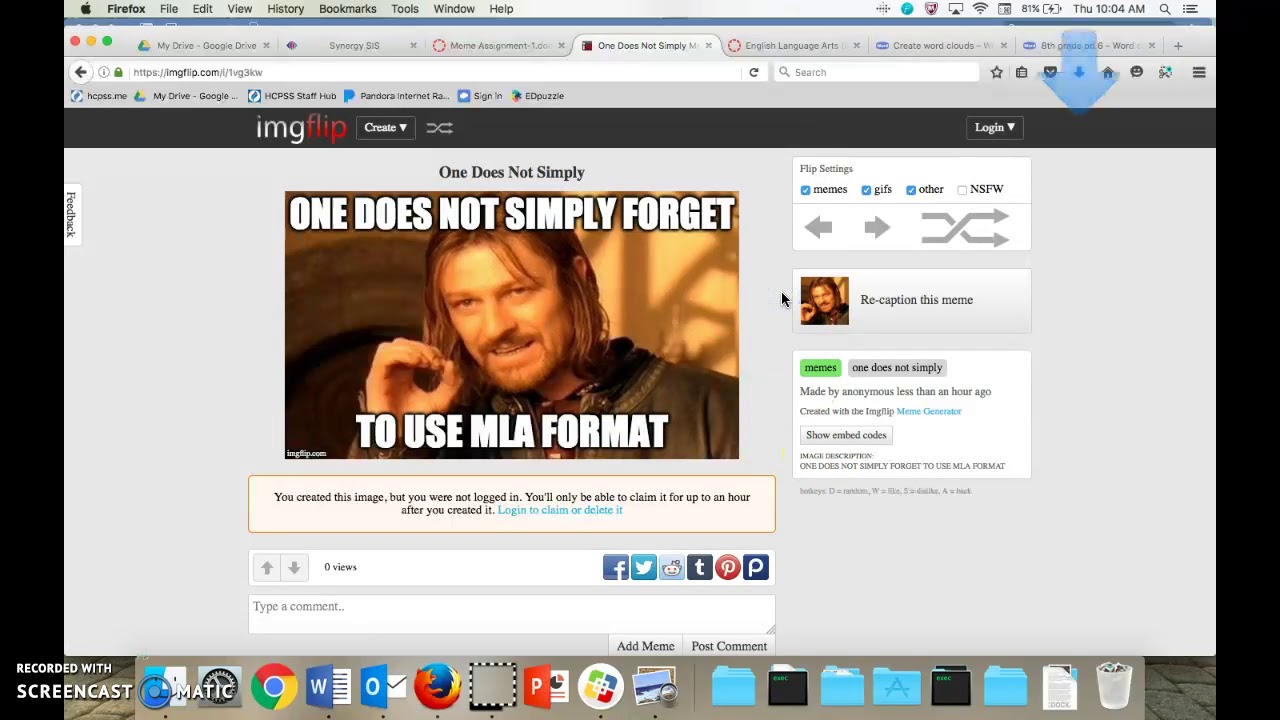Open PowerPoint from the Dock
This screenshot has width=1280, height=720.
[546, 688]
